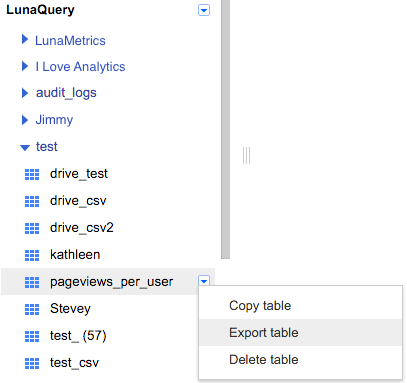Click the sidebar vertical scrollbar thumb
This screenshot has width=407, height=383.
pyautogui.click(x=226, y=129)
